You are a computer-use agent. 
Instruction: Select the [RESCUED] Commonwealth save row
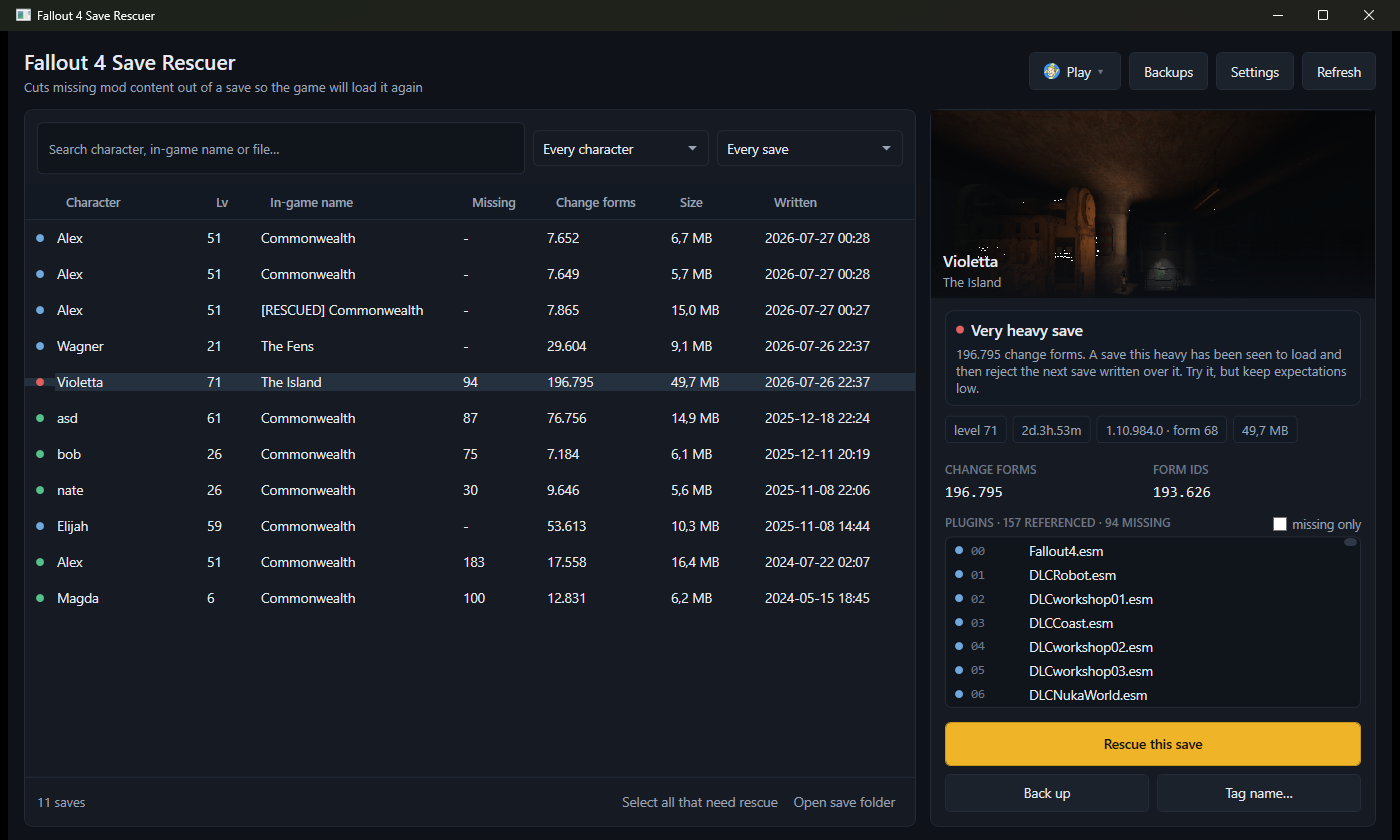(470, 310)
